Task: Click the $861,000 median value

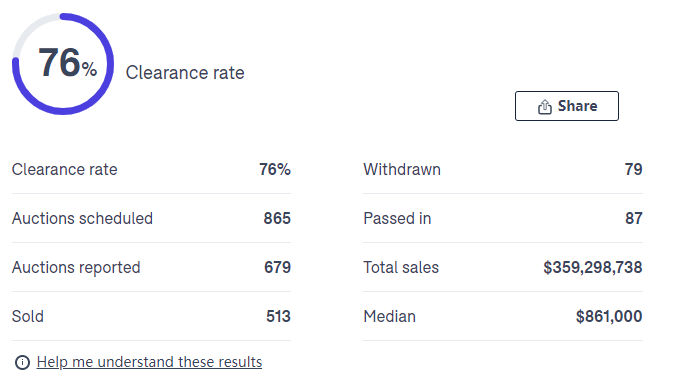Action: (x=609, y=316)
